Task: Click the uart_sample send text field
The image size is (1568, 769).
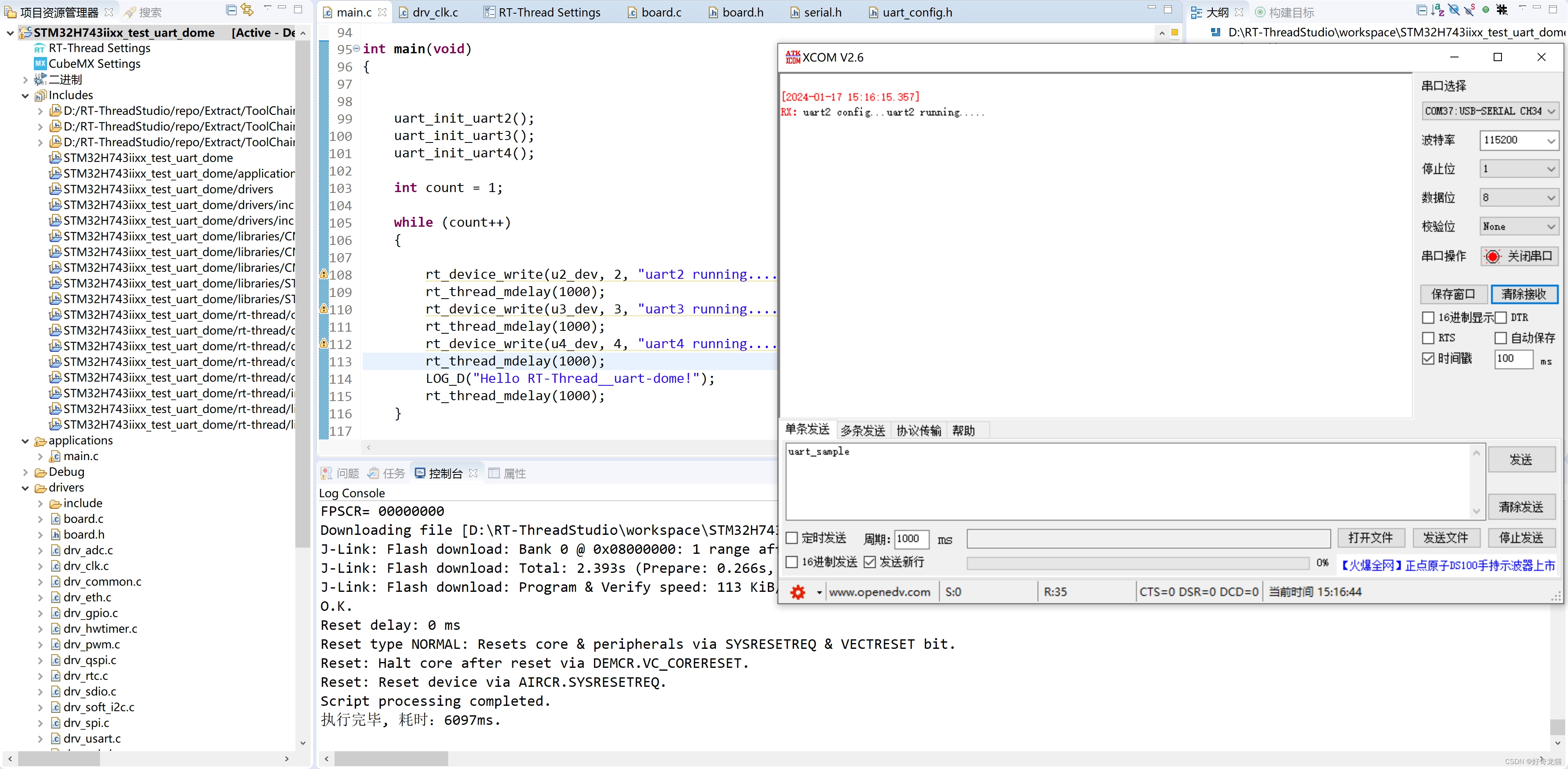Action: pos(1126,481)
